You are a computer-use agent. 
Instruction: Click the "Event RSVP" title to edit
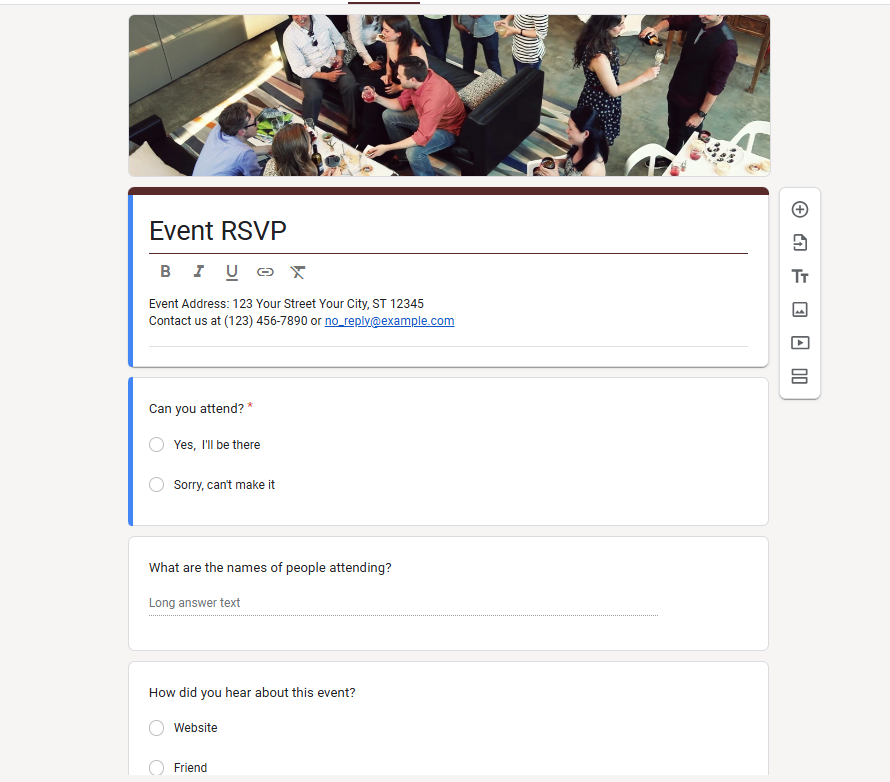218,231
